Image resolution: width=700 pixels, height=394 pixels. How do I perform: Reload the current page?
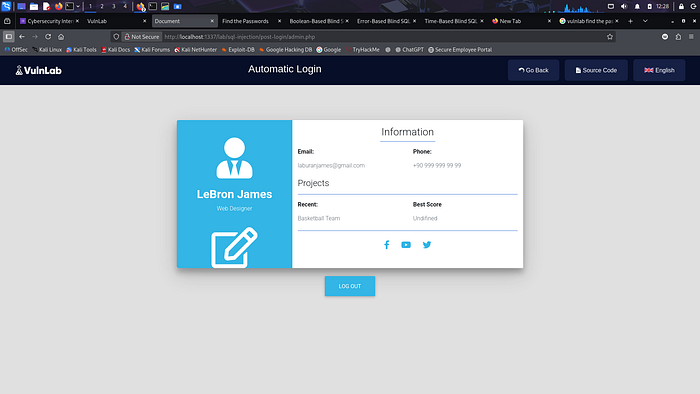click(48, 37)
